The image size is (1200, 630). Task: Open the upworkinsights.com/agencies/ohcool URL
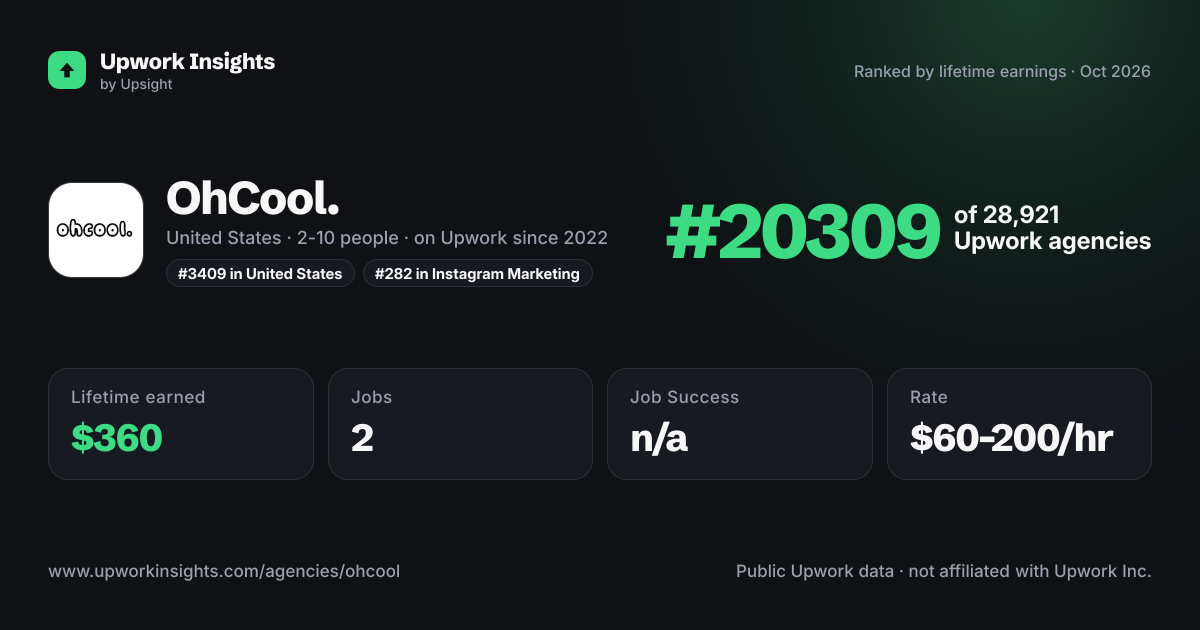tap(224, 572)
